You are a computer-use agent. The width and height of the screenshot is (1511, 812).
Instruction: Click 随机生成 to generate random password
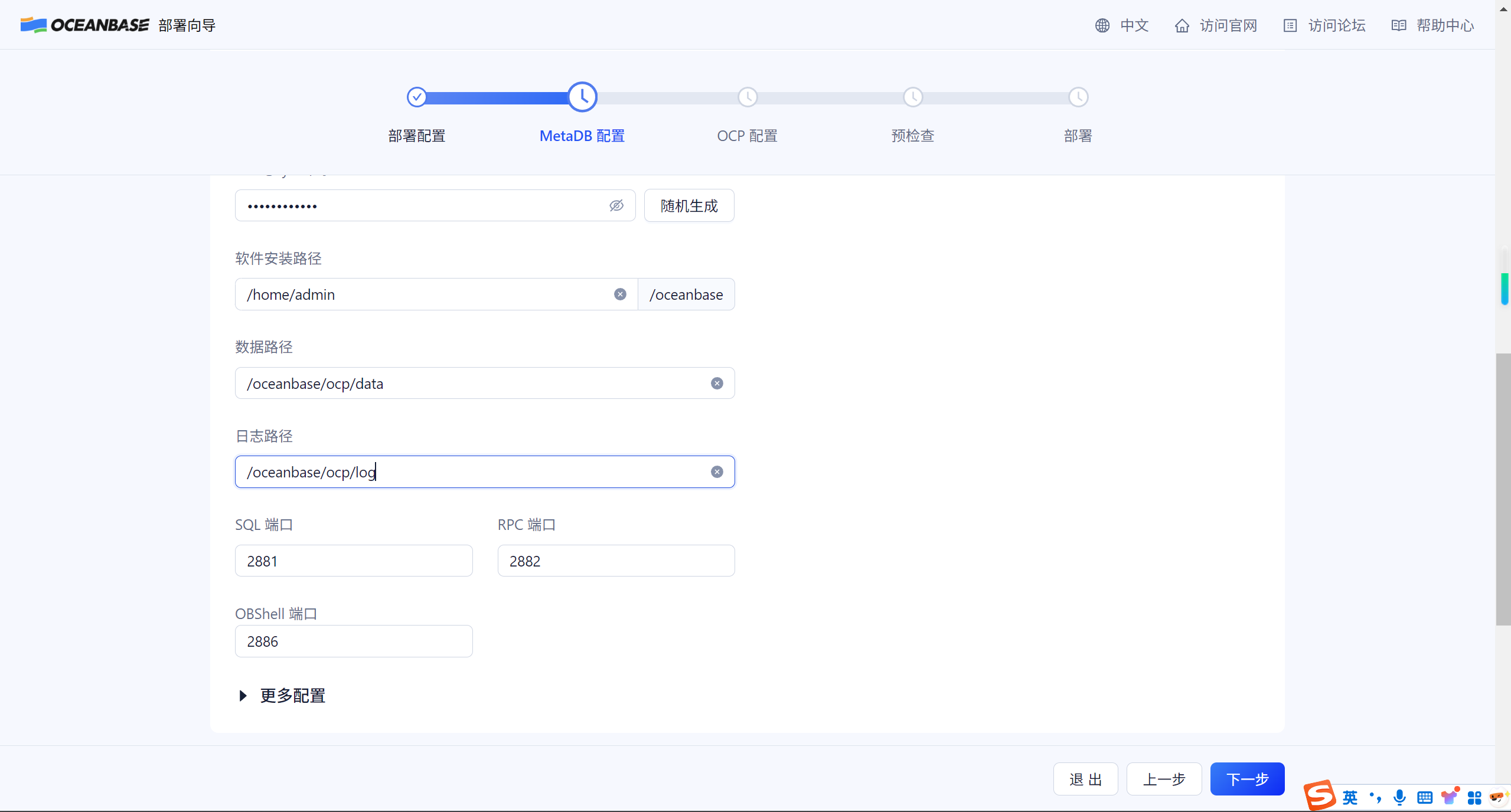(689, 205)
